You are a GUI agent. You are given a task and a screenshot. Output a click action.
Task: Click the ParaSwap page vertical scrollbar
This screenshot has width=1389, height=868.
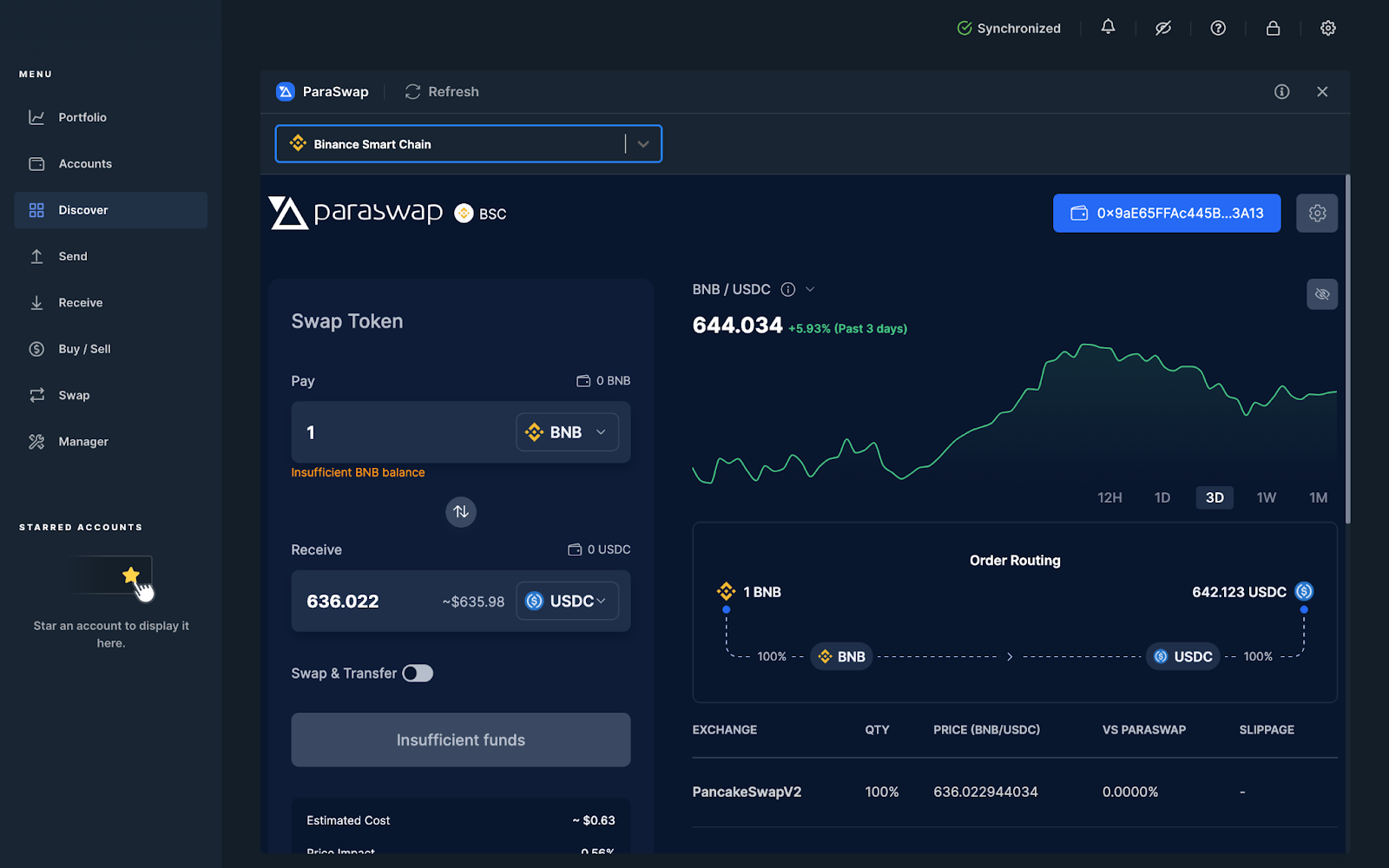coord(1347,349)
